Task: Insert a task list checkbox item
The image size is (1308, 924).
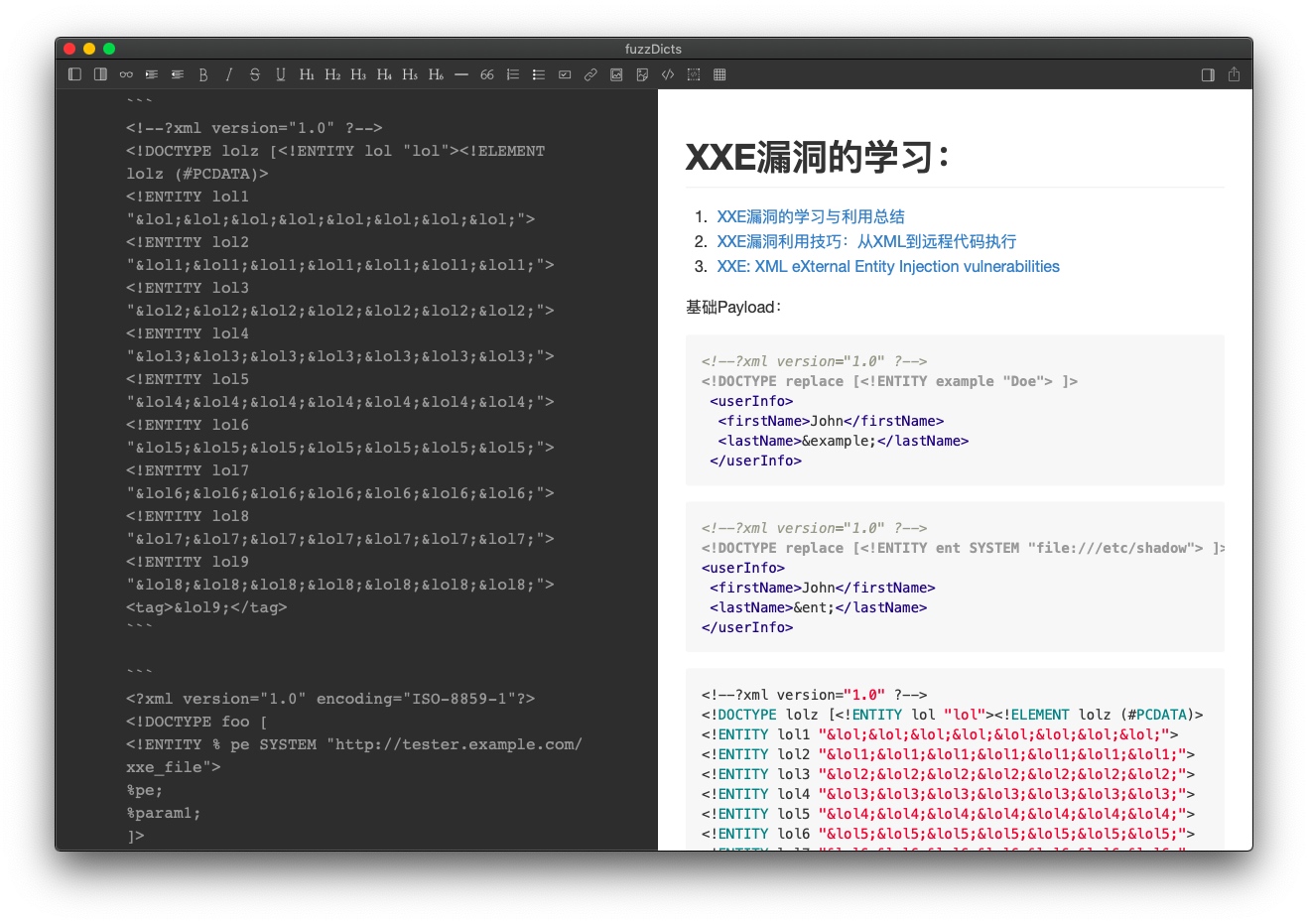Action: click(x=565, y=74)
